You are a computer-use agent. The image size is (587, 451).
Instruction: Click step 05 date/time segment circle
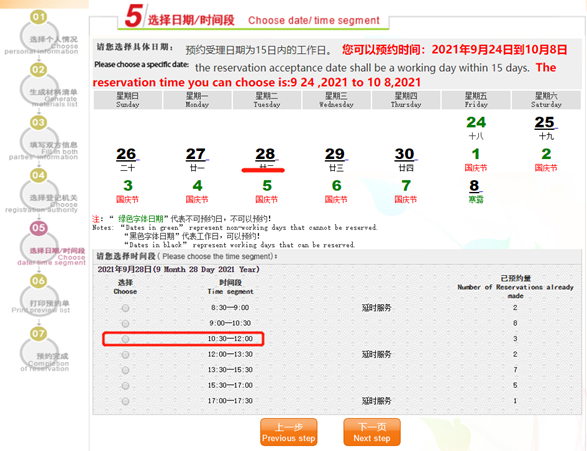coord(39,228)
